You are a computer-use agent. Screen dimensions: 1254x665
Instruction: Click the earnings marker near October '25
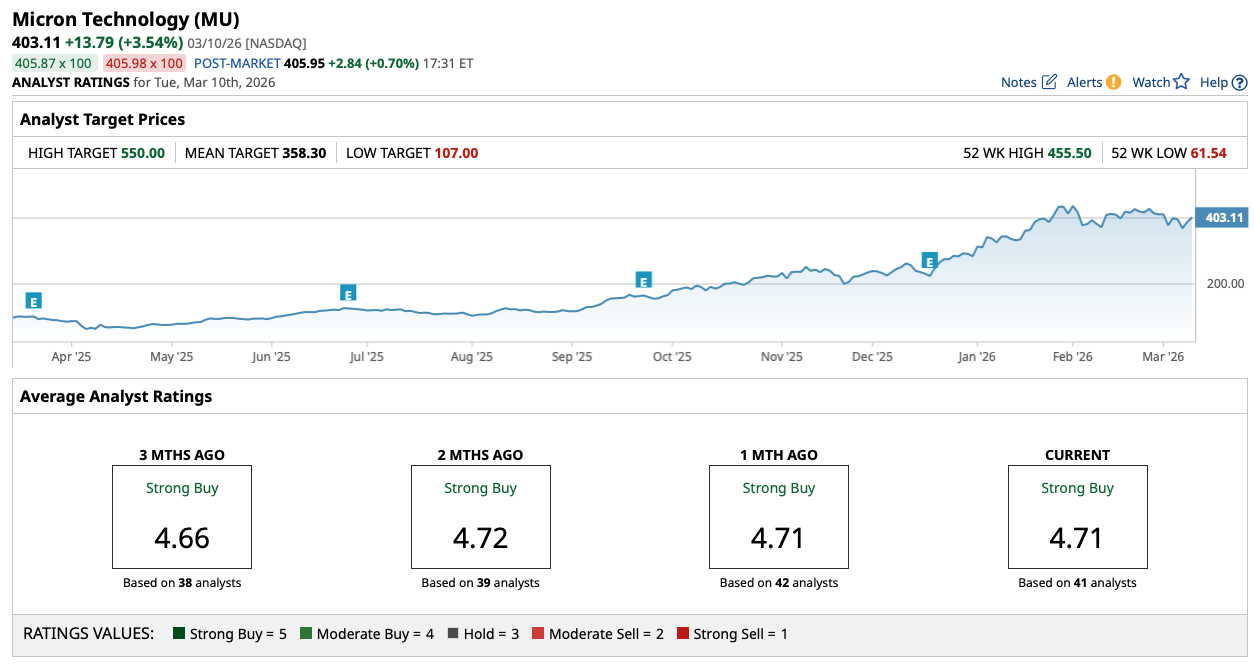click(643, 280)
